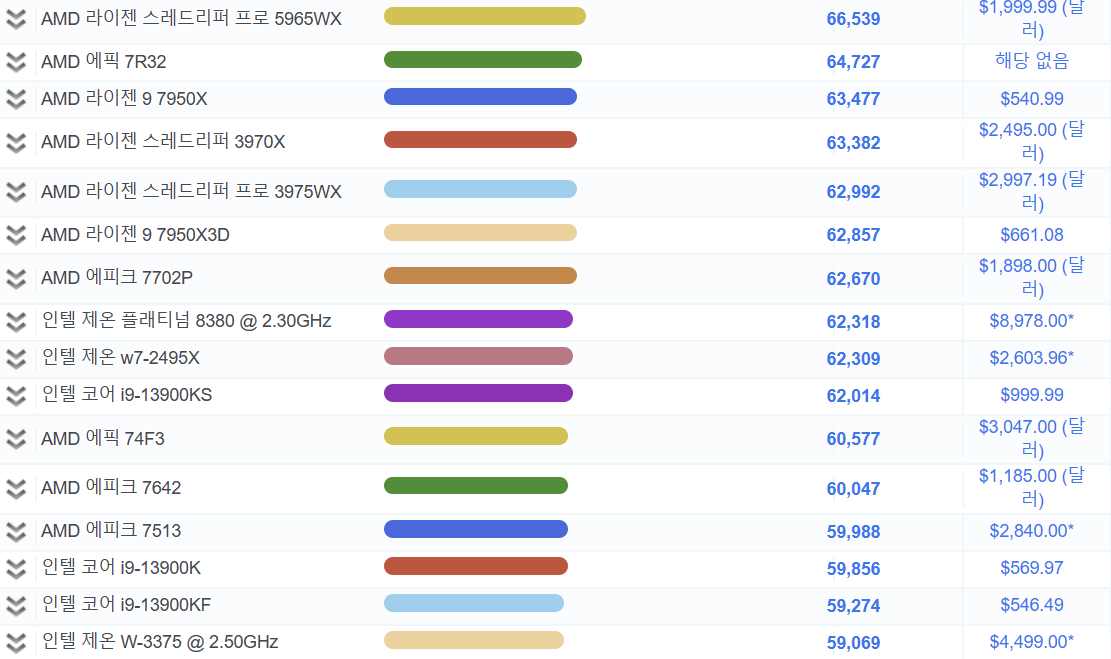Screen dimensions: 1111x659
Task: Expand the 인텔 제온 w7-2495X row
Action: coord(16,359)
